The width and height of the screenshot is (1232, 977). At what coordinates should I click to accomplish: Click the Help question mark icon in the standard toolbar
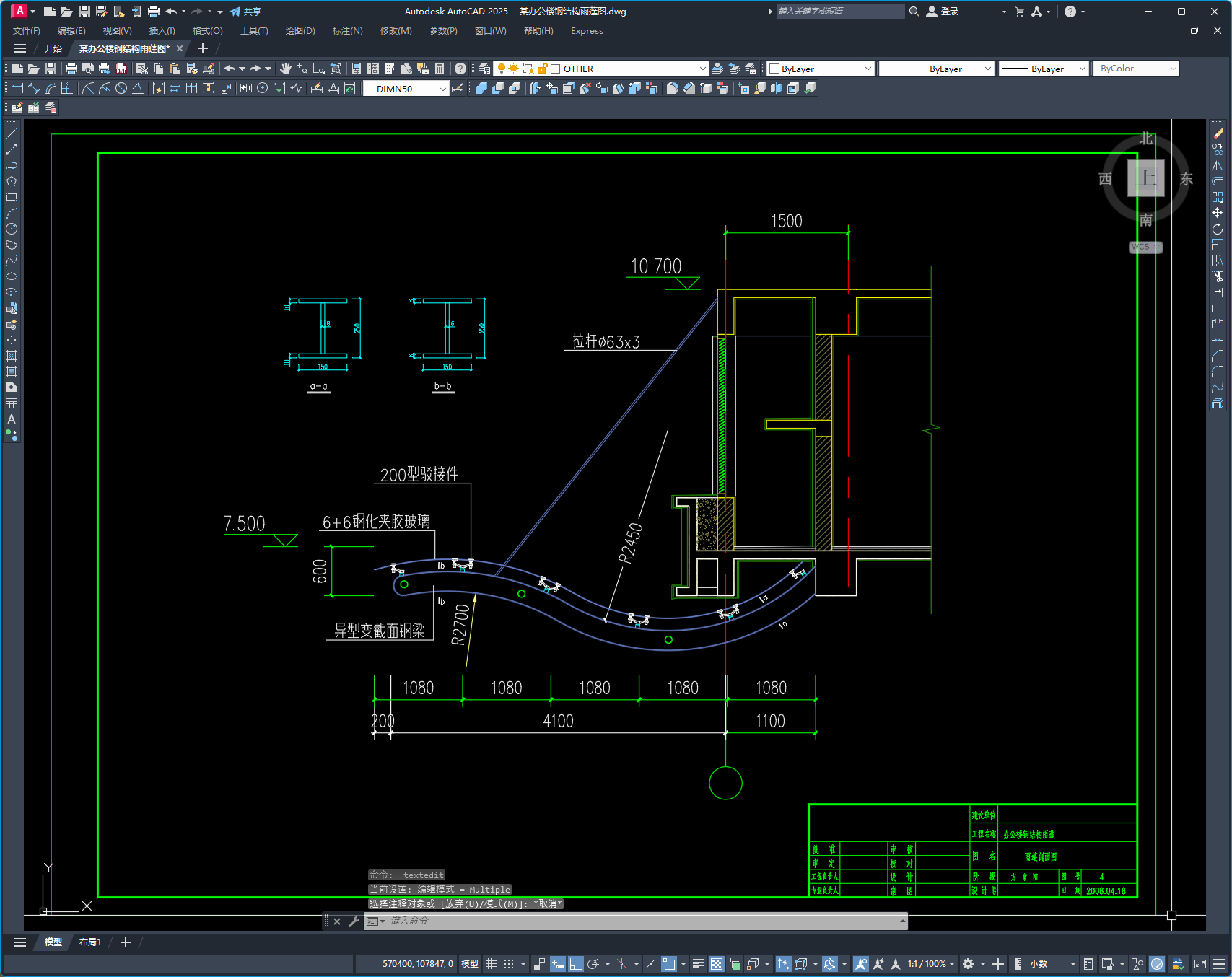(460, 69)
